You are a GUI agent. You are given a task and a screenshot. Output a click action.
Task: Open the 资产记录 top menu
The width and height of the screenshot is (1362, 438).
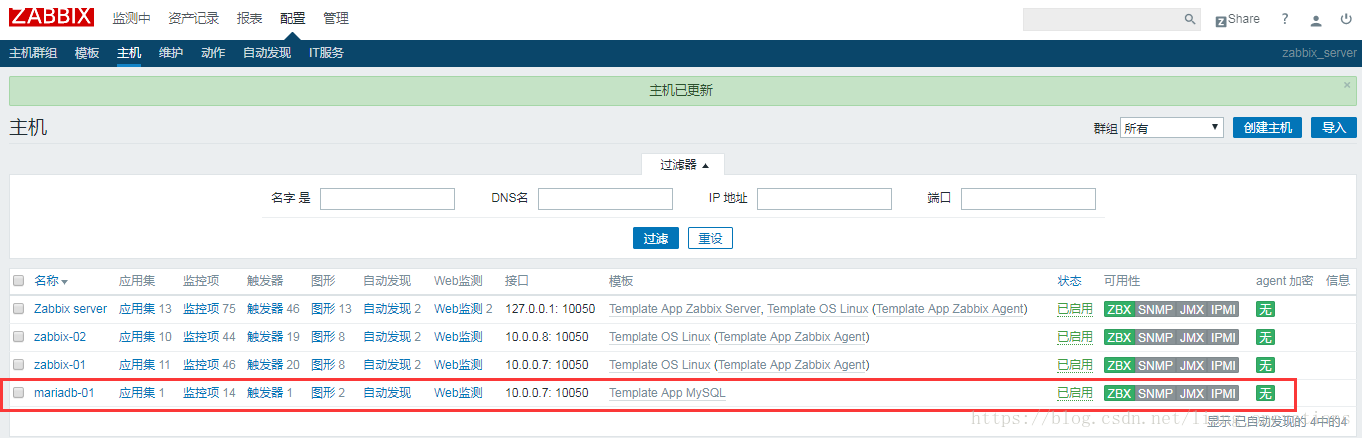coord(194,19)
